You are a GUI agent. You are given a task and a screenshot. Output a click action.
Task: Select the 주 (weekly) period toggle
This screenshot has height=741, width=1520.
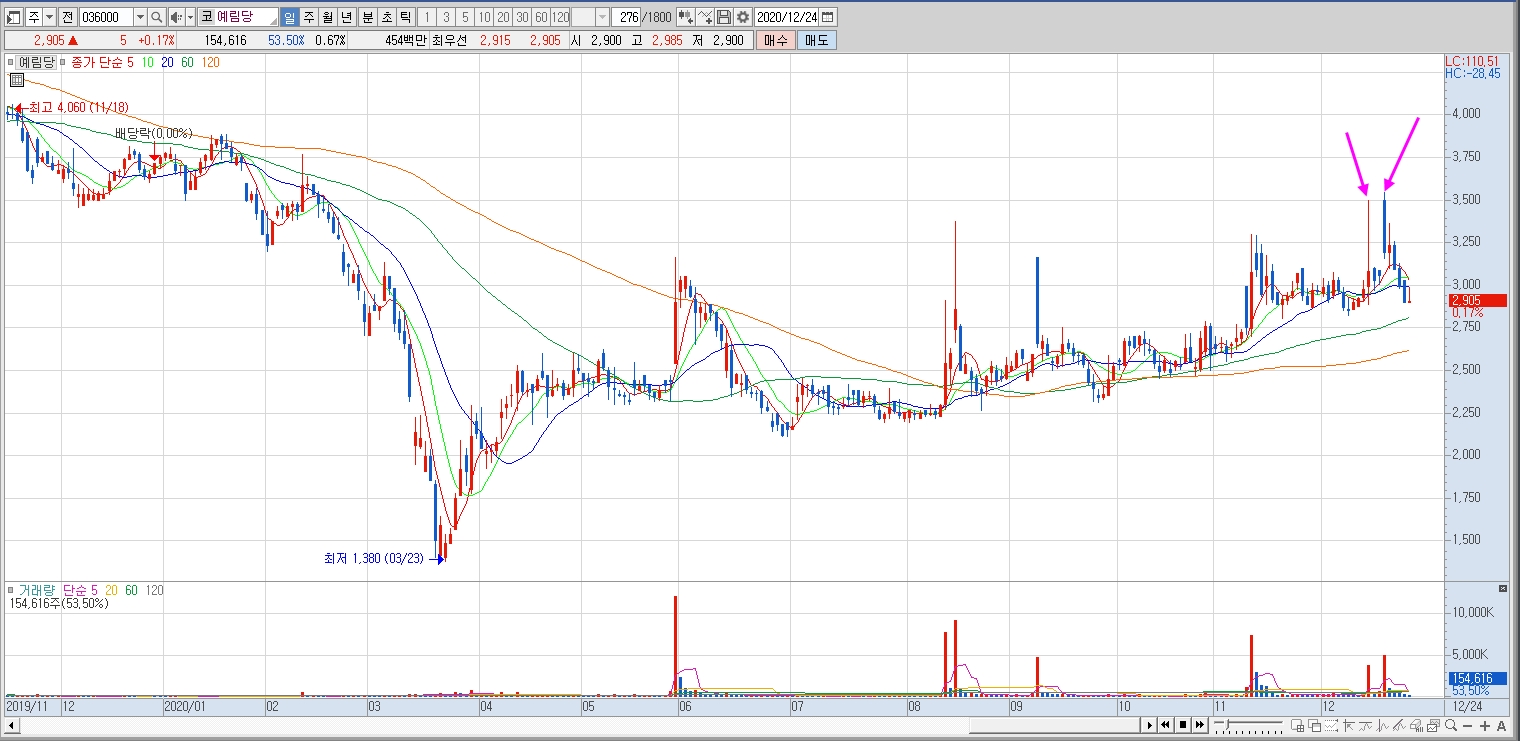pos(308,17)
